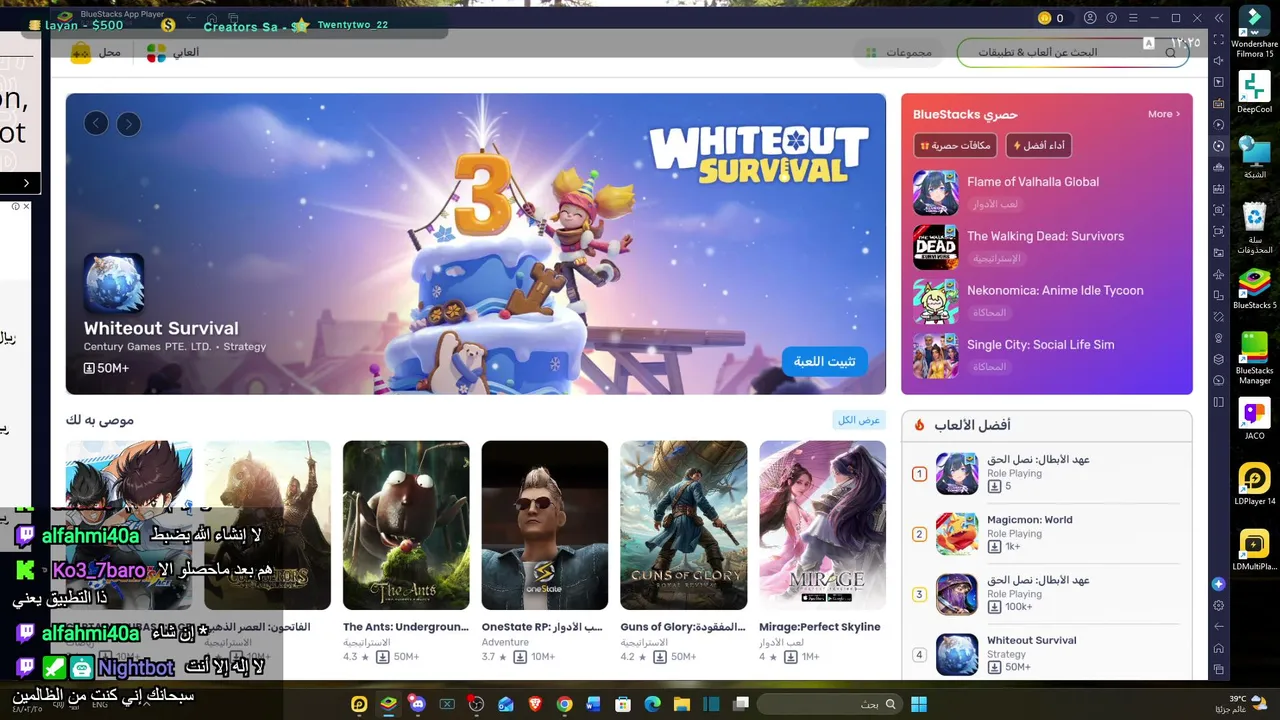
Task: Open the BlueStacks hamburger menu
Action: (x=1133, y=18)
